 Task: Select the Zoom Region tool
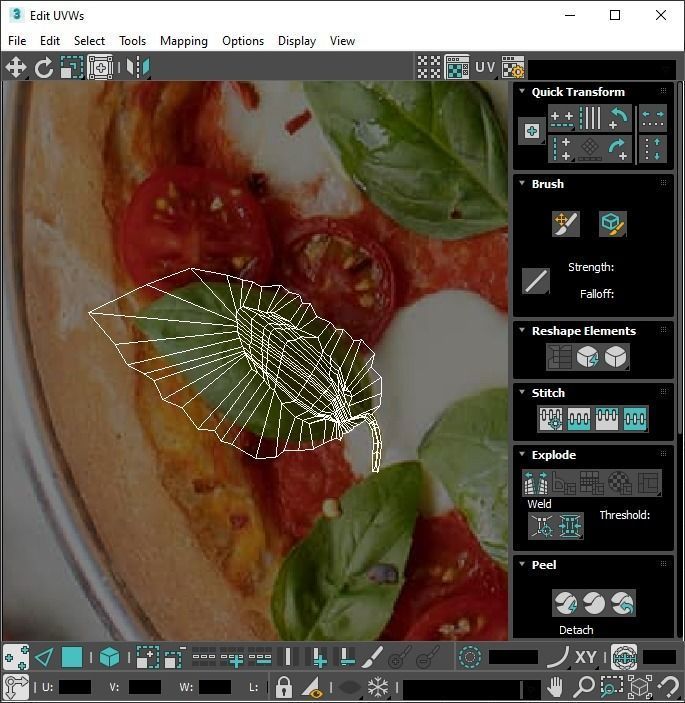[x=611, y=687]
